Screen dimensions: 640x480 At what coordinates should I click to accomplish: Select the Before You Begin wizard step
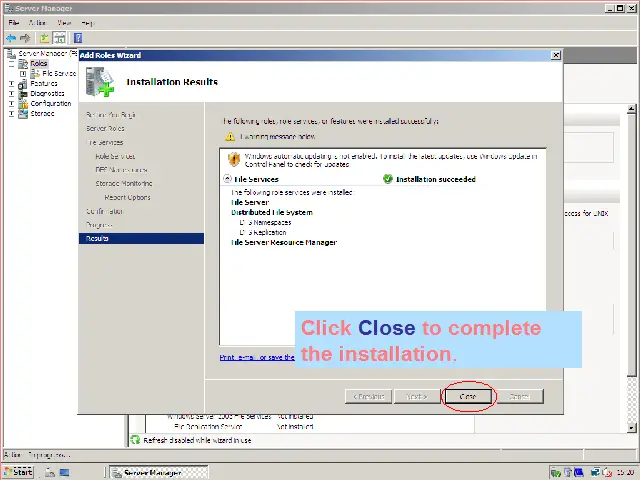tap(111, 115)
